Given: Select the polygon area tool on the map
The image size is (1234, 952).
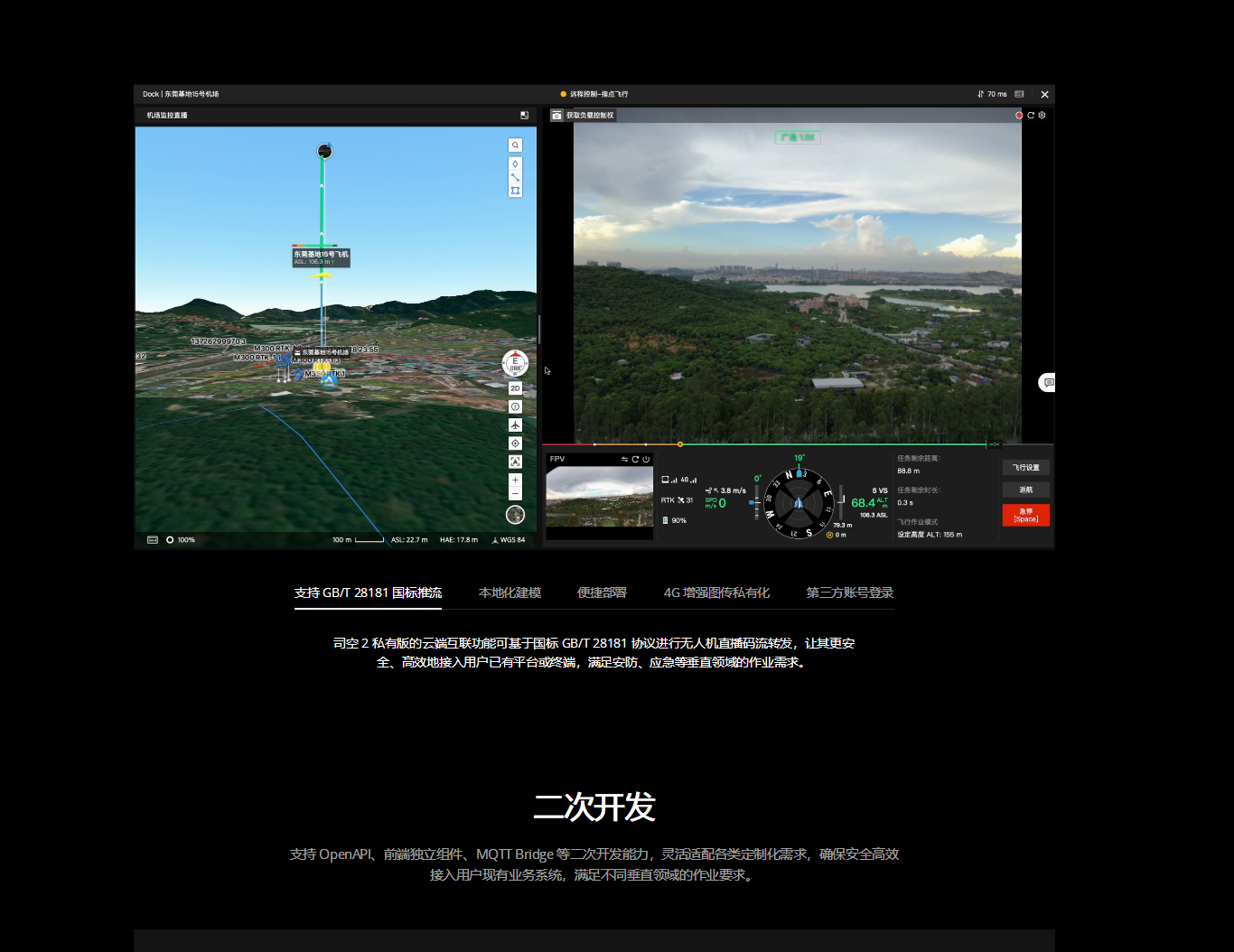Looking at the screenshot, I should click(x=515, y=191).
